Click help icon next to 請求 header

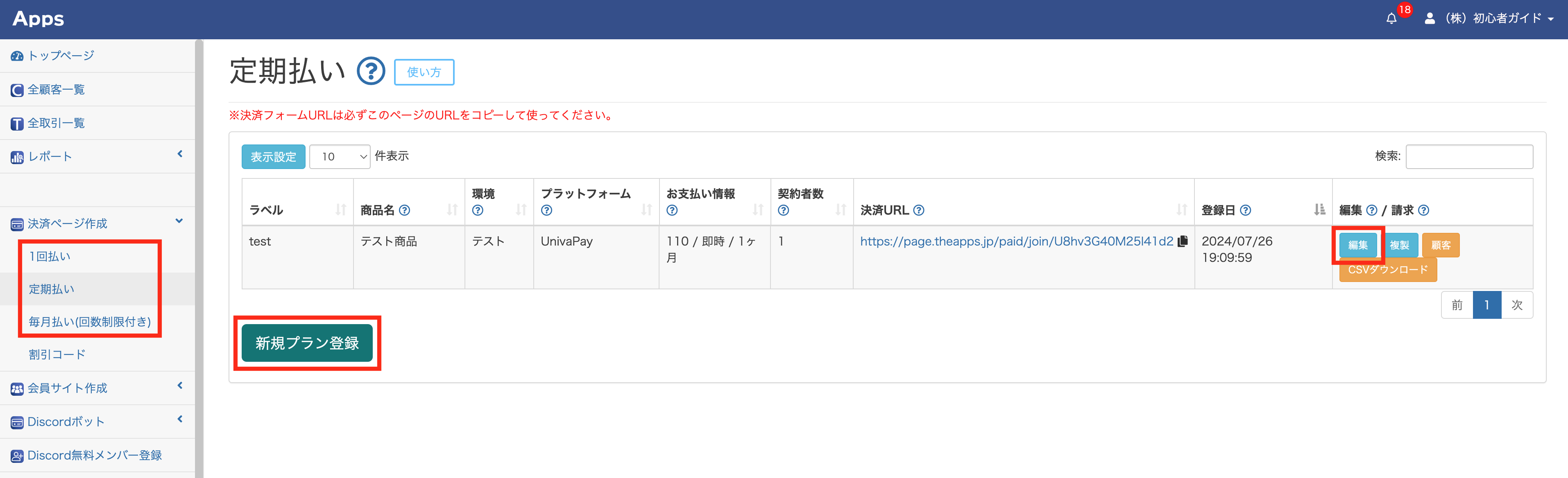point(1423,210)
